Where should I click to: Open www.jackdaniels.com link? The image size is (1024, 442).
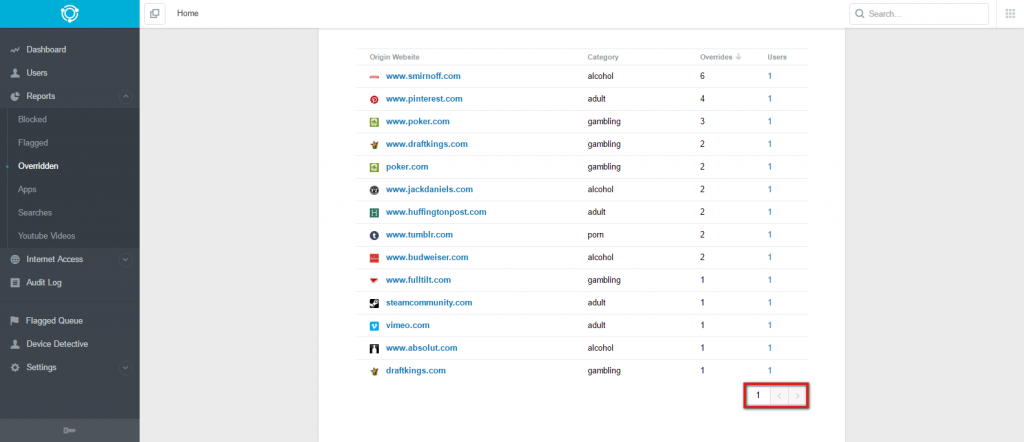429,189
